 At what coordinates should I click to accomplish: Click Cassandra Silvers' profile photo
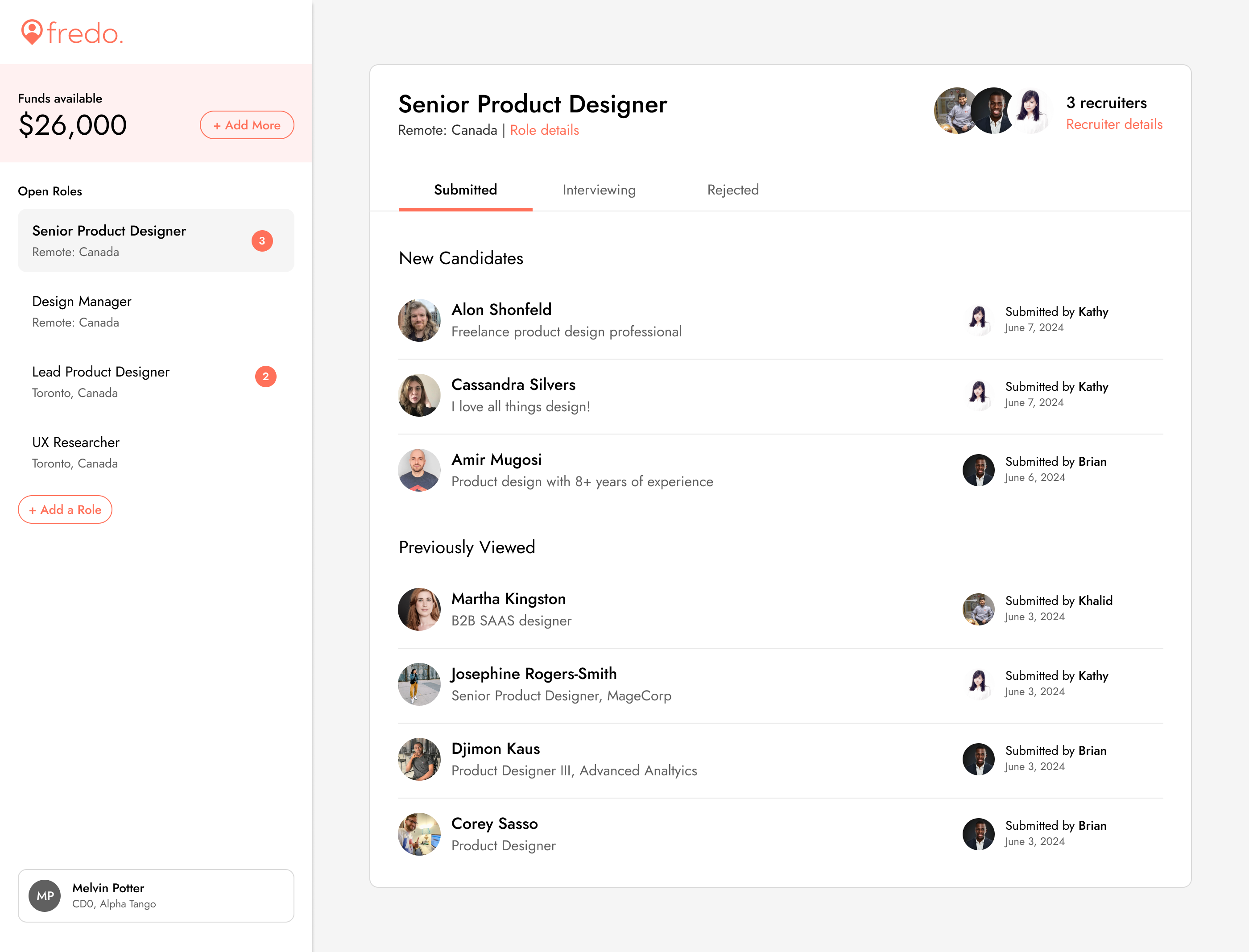point(419,395)
